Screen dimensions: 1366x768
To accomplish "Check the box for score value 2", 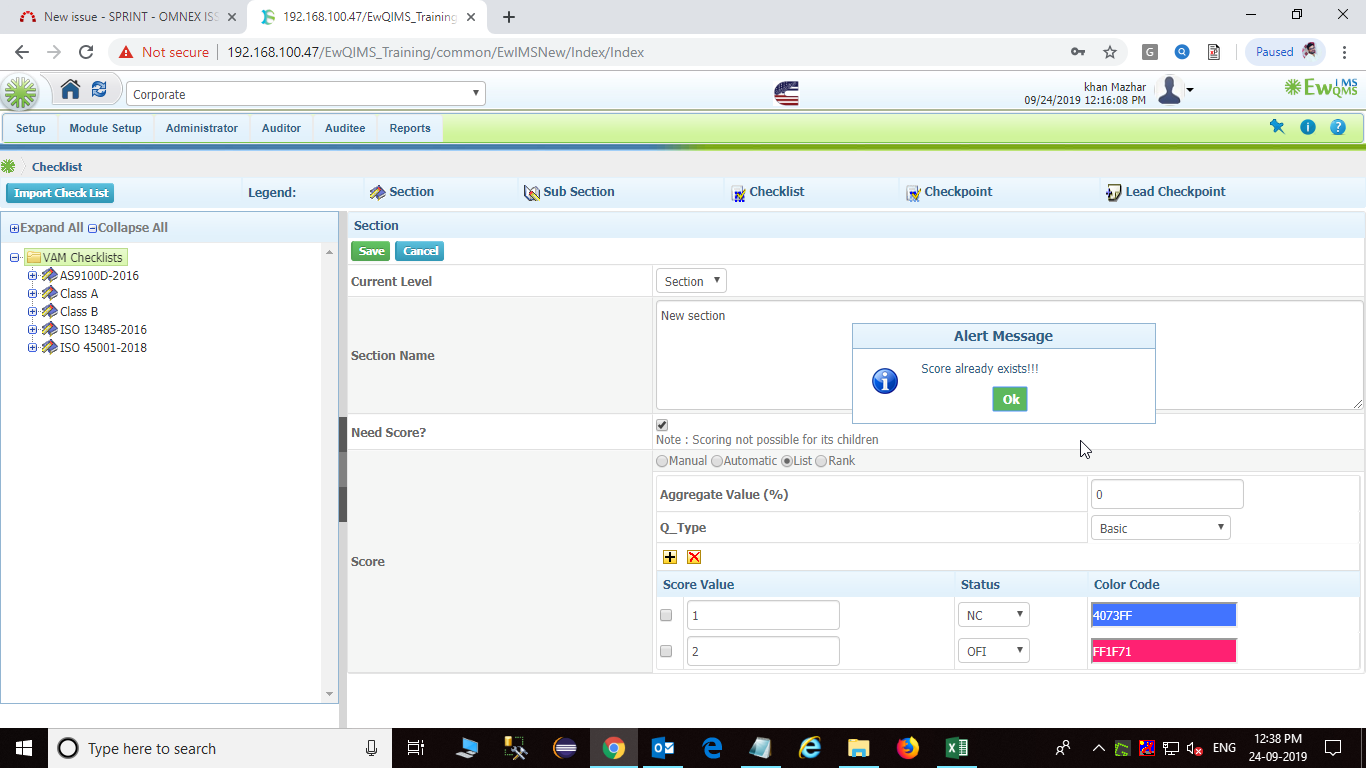I will pos(666,651).
